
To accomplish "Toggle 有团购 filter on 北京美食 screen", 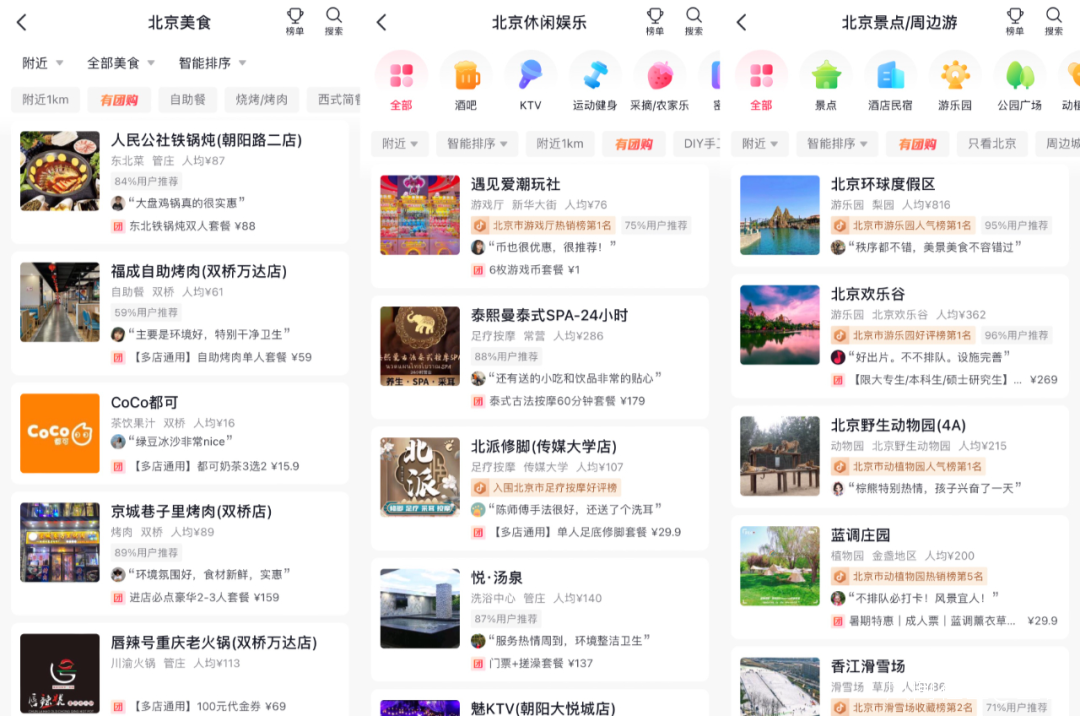I will click(119, 100).
